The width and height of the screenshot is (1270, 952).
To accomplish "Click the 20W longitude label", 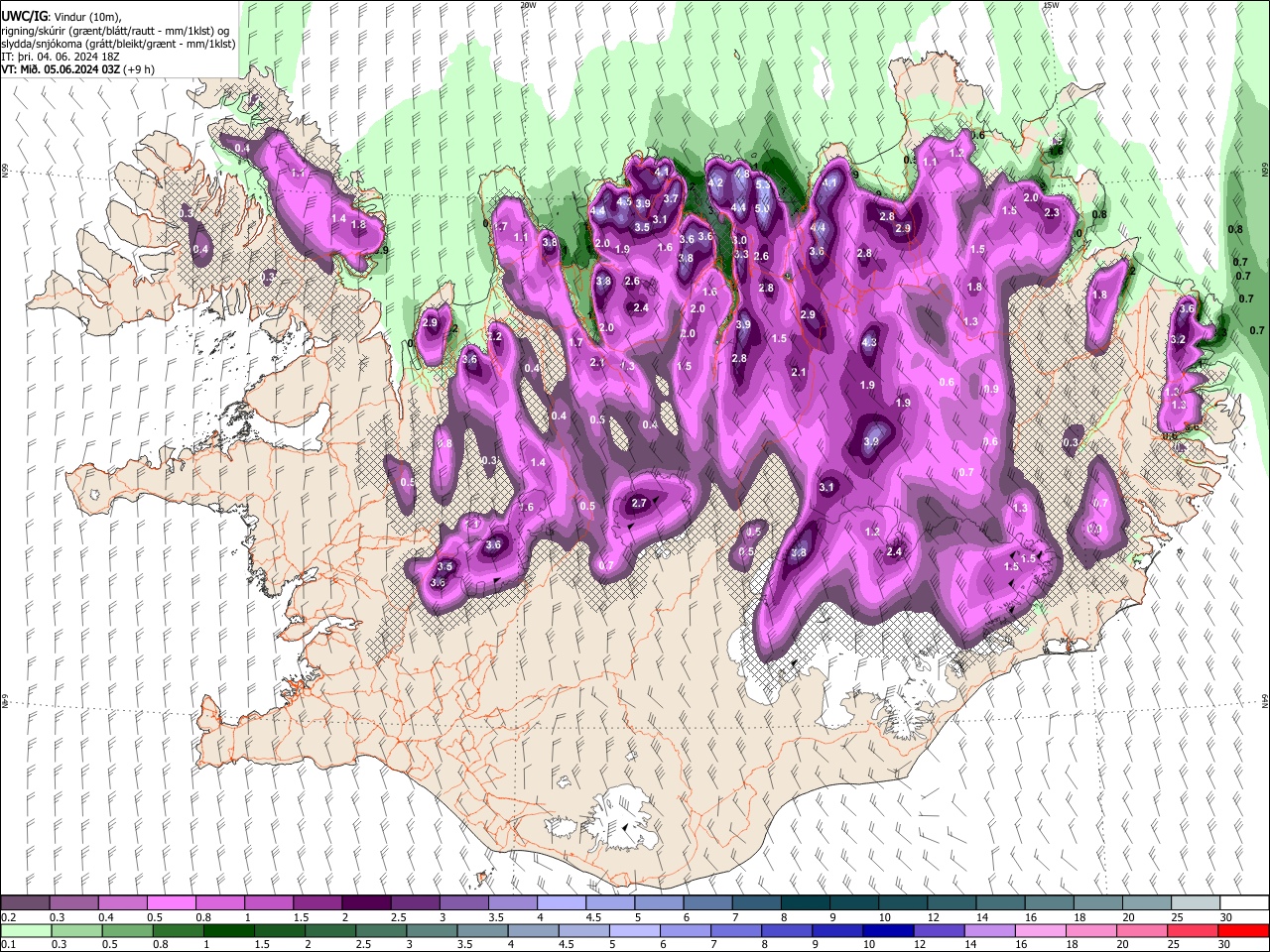I will [528, 5].
